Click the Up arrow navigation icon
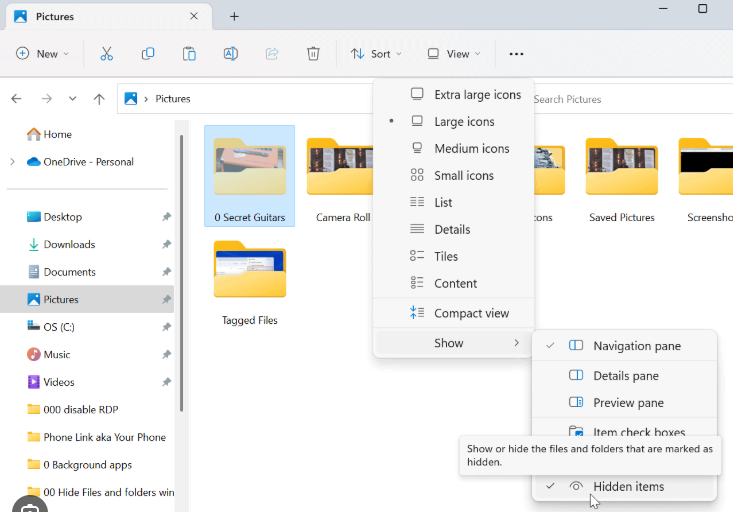 [99, 99]
